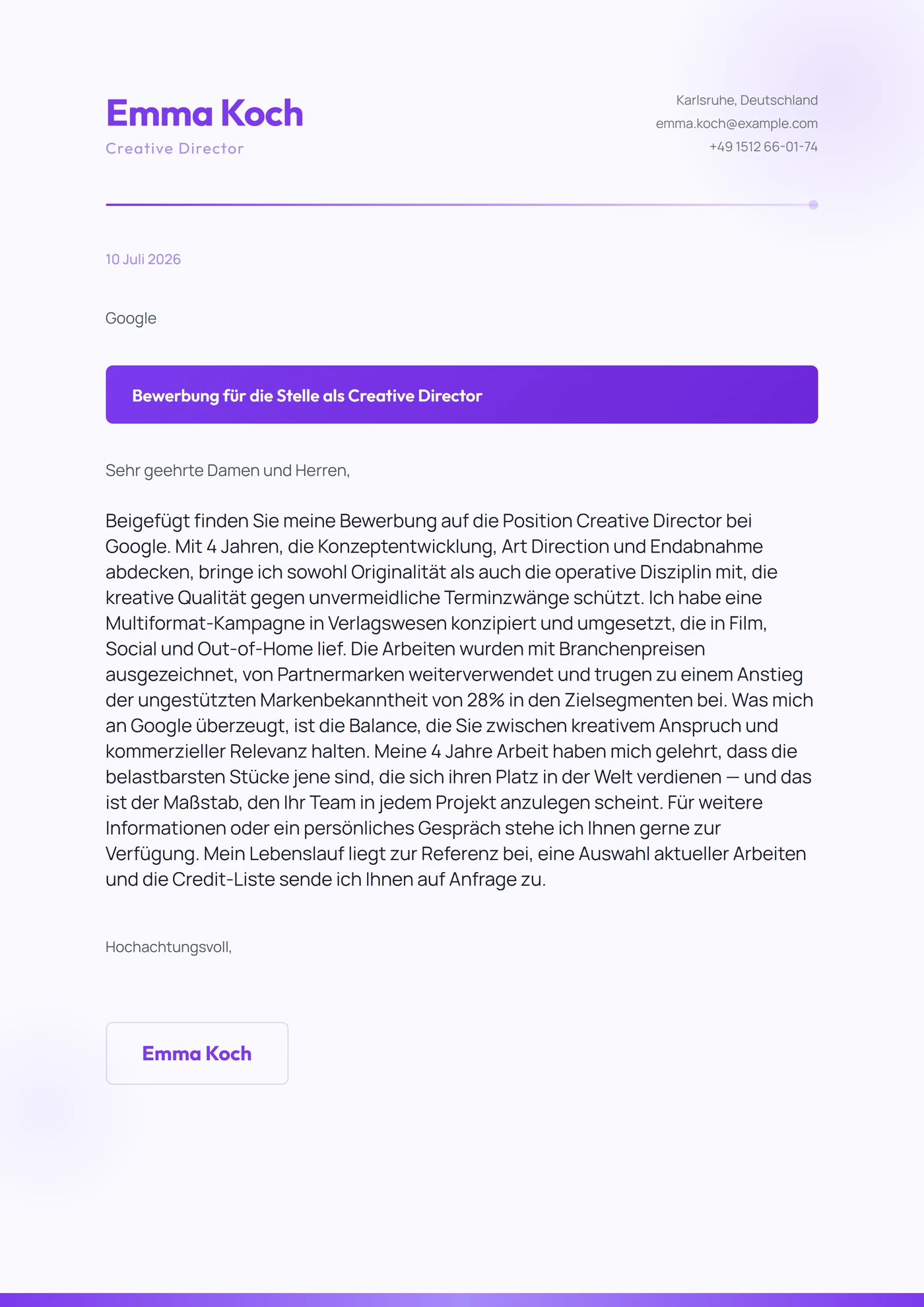Select the date 10 Juli 2026
This screenshot has width=924, height=1307.
[x=143, y=259]
